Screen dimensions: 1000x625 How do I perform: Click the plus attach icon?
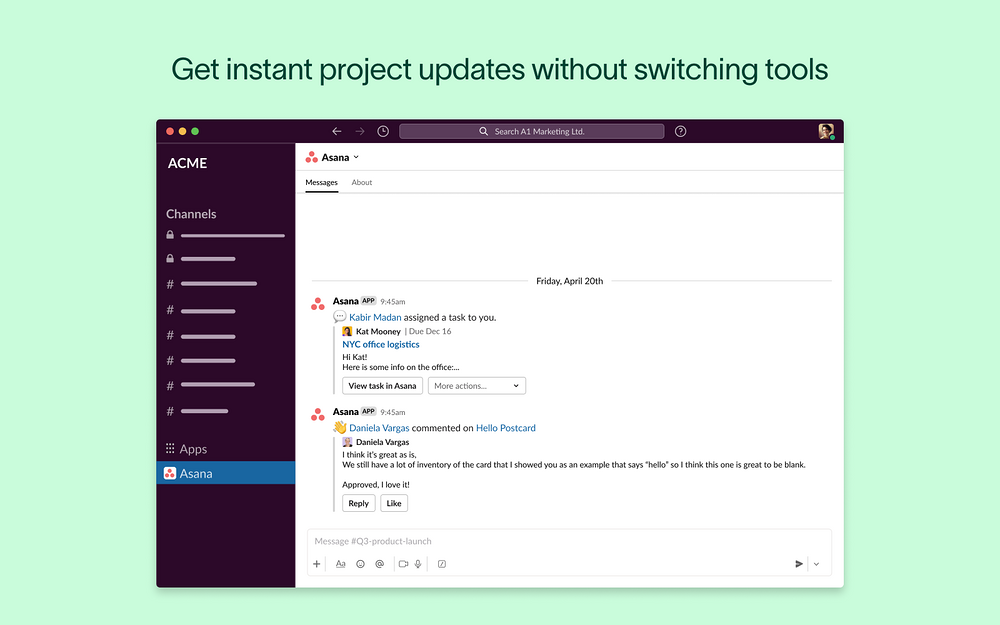pyautogui.click(x=316, y=564)
